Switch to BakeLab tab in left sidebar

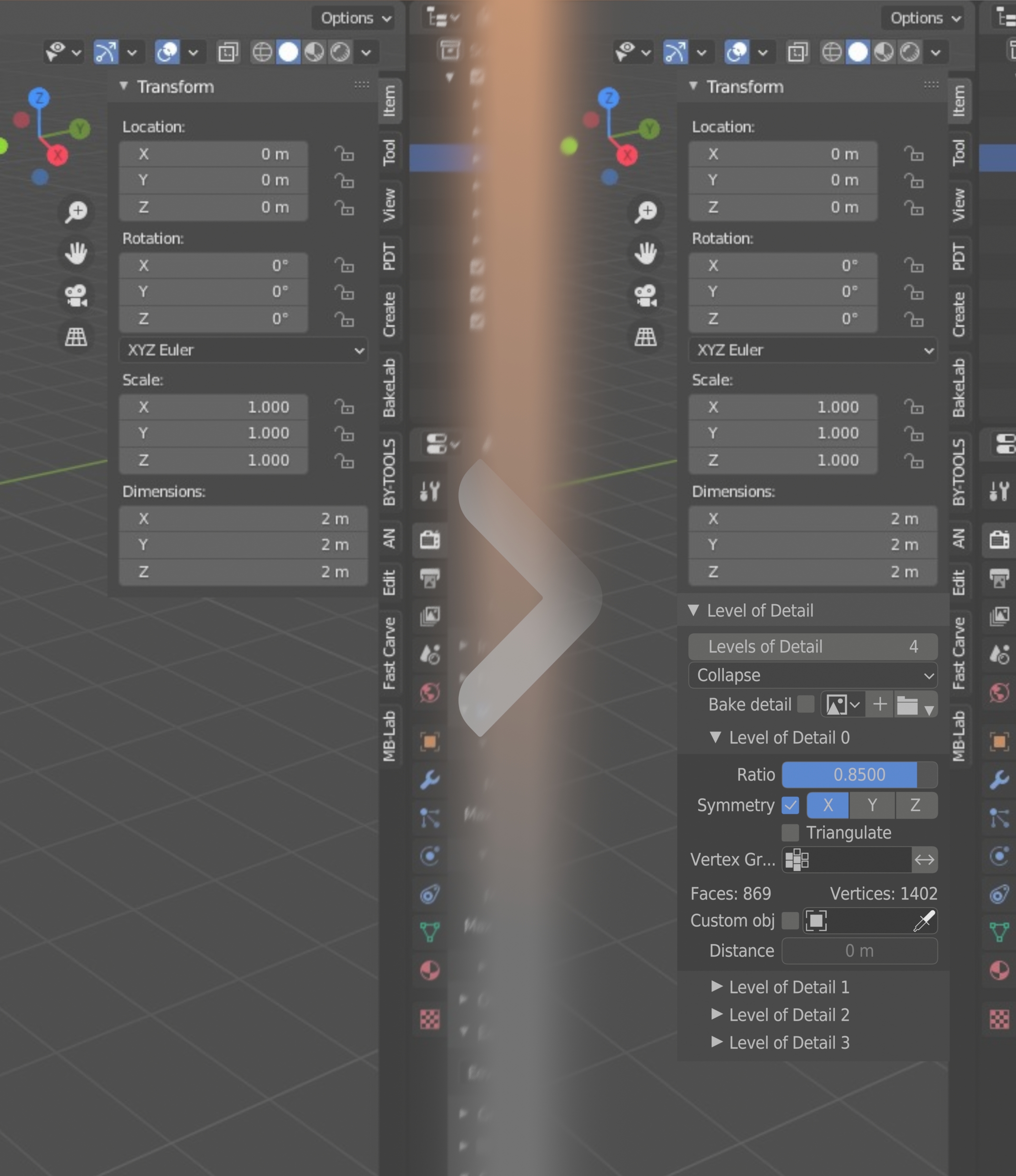[x=389, y=388]
